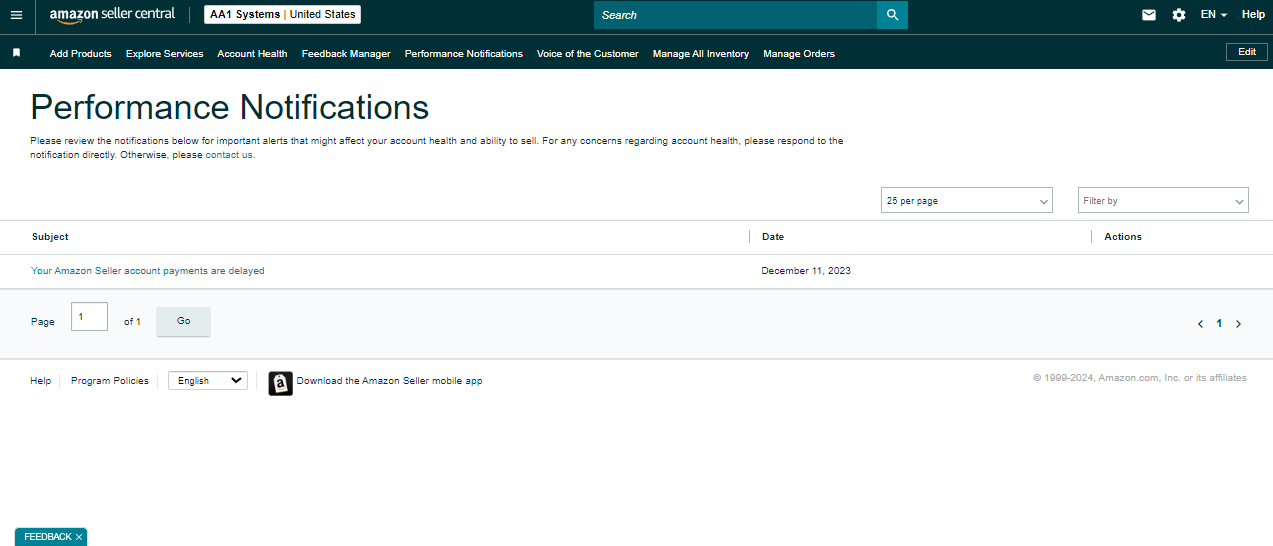This screenshot has height=546, width=1273.
Task: Open Add Products menu item
Action: [x=81, y=54]
